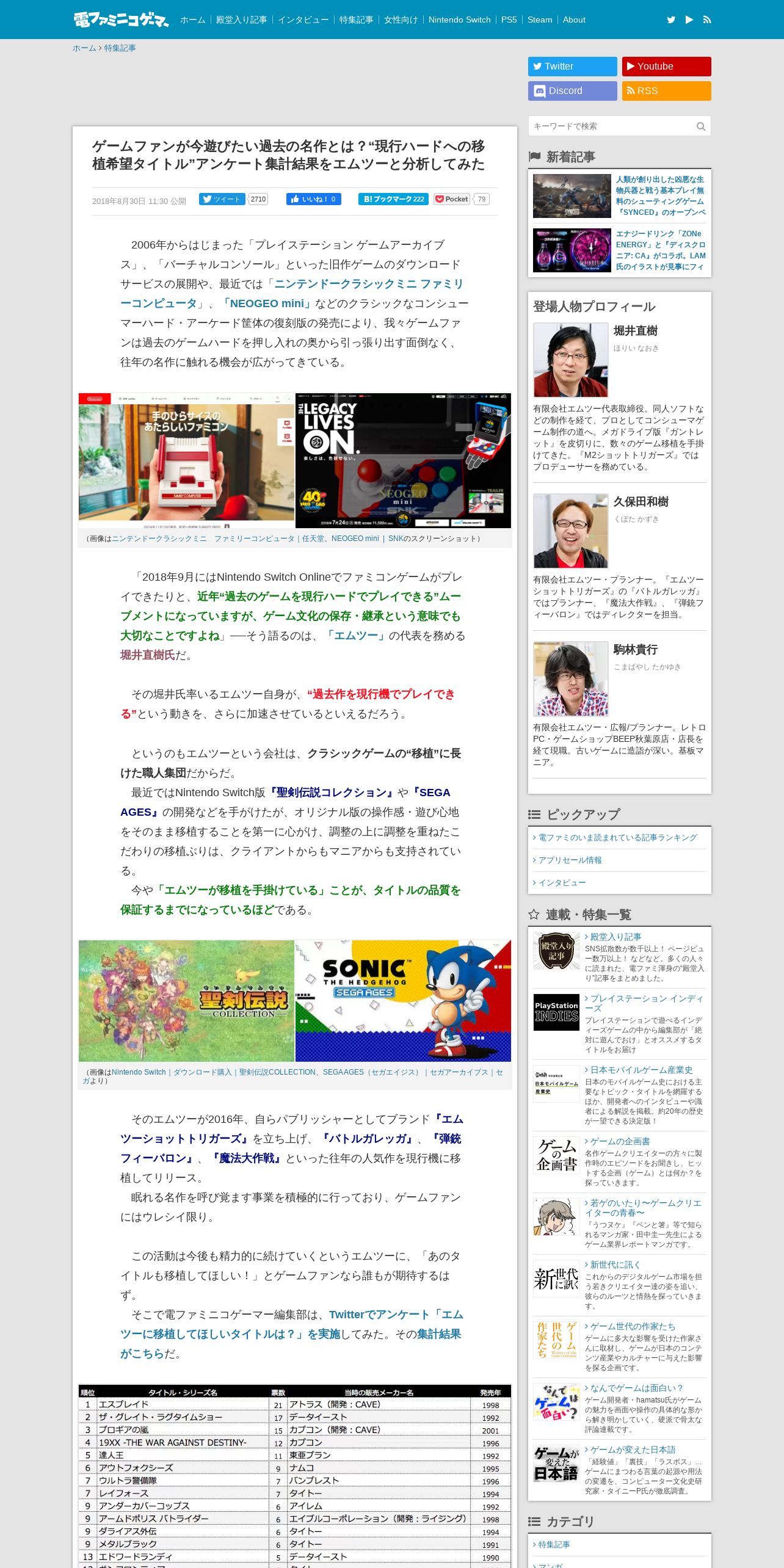Open the 殿堂入り記事 menu item
This screenshot has width=784, height=1568.
pyautogui.click(x=242, y=20)
